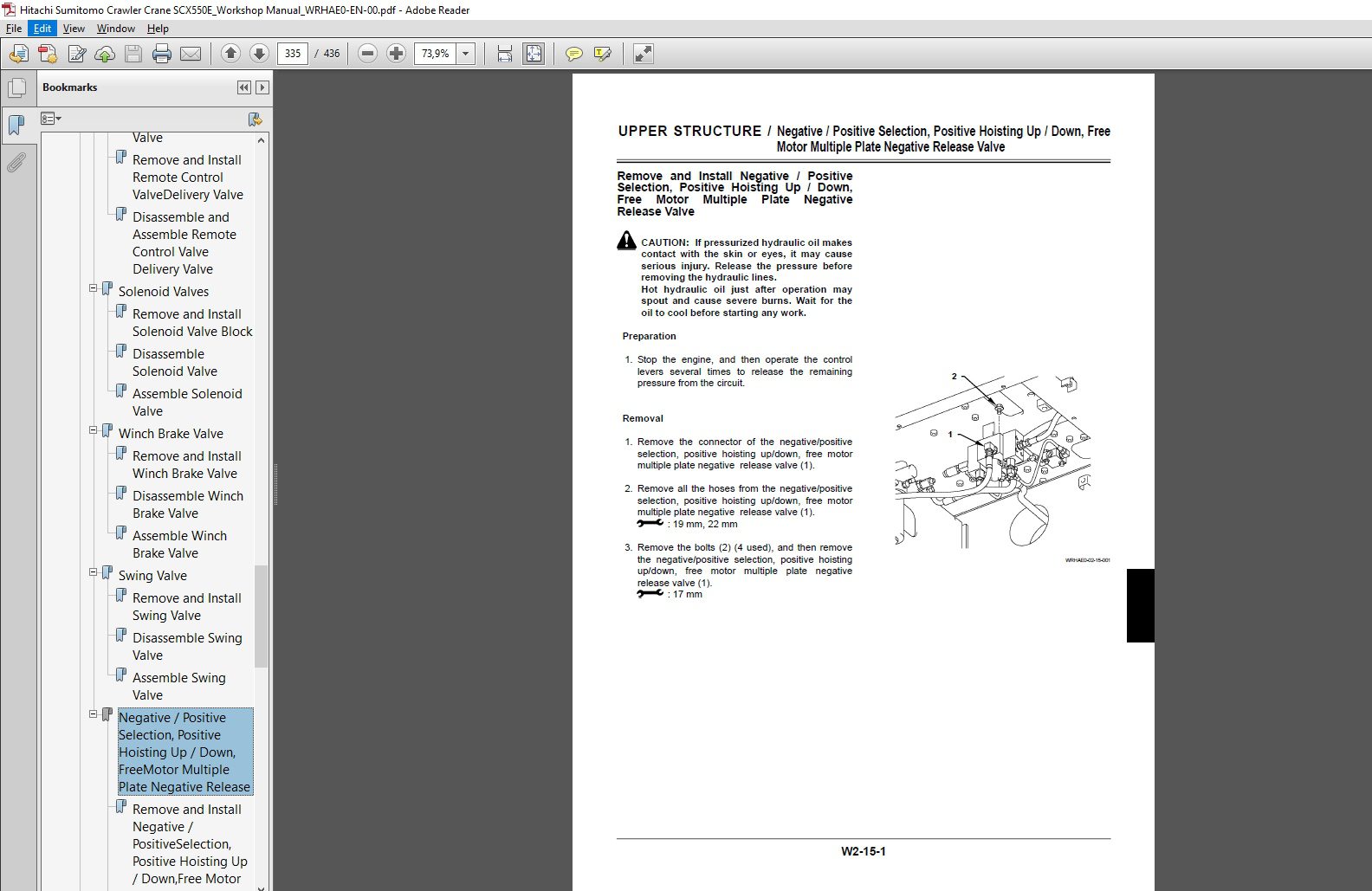This screenshot has height=891, width=1372.
Task: Open the File menu
Action: [14, 29]
